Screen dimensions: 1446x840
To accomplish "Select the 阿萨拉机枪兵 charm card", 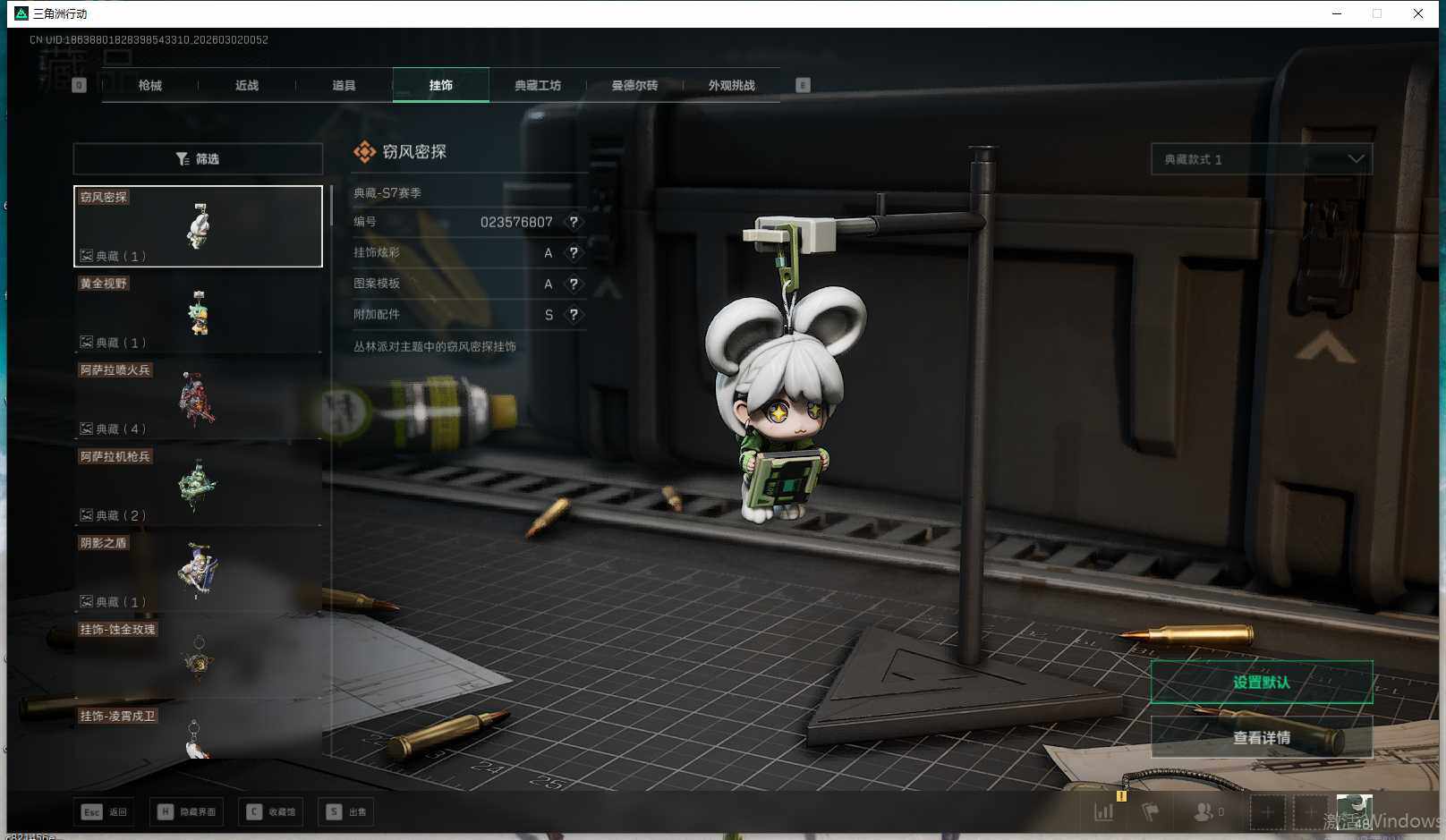I will point(198,486).
